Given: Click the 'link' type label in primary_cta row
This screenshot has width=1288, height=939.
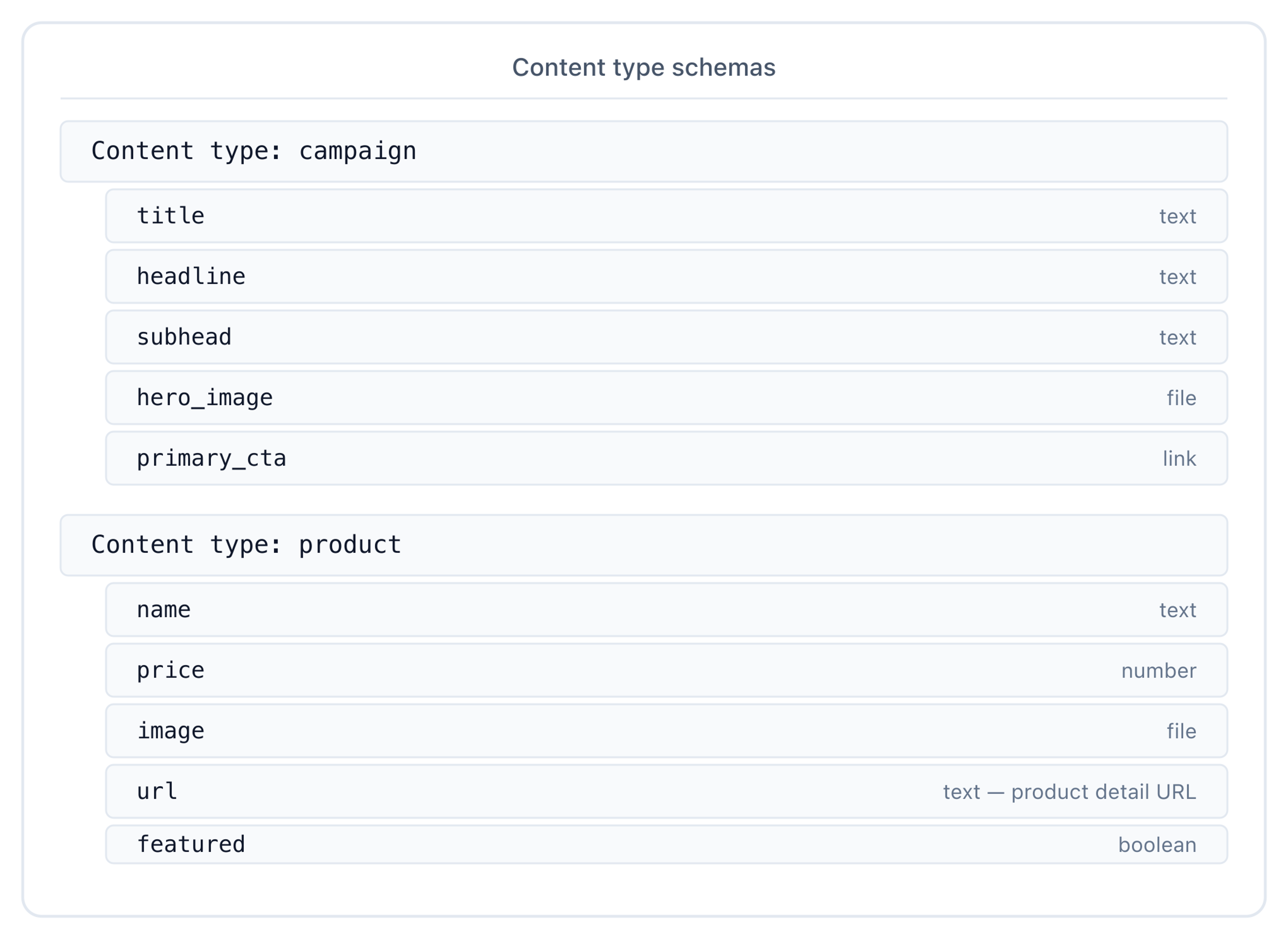Looking at the screenshot, I should click(1179, 459).
